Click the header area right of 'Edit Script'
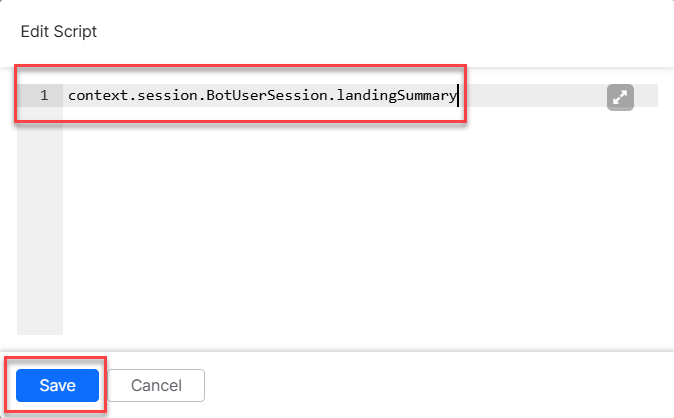This screenshot has height=418, width=674. click(x=380, y=31)
